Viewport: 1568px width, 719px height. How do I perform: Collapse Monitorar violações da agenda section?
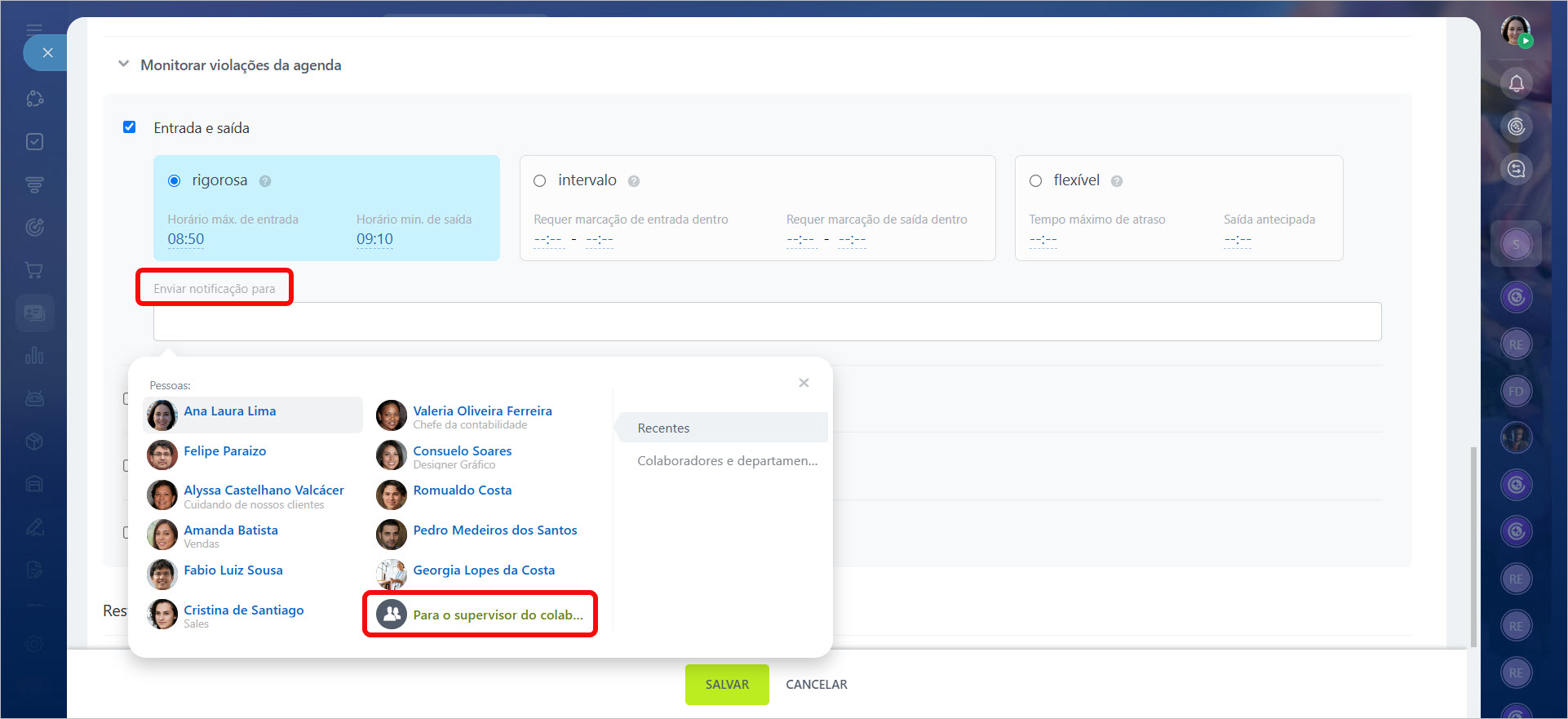pos(124,64)
